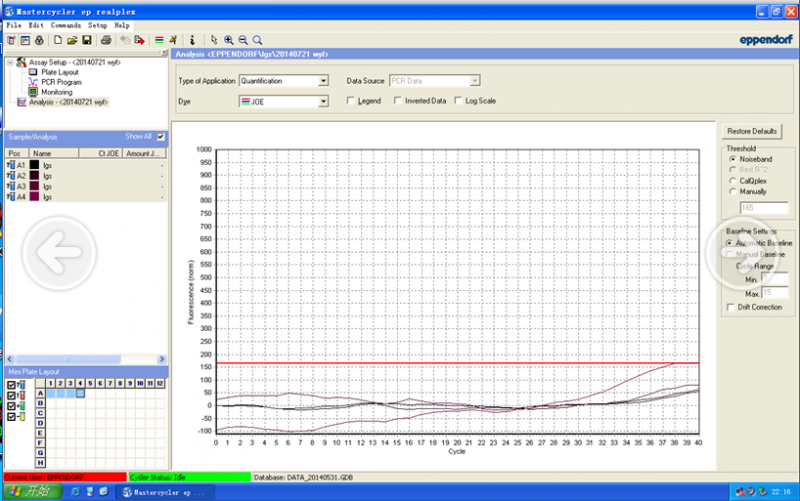
Task: Select the arrow pointer tool
Action: pyautogui.click(x=214, y=40)
